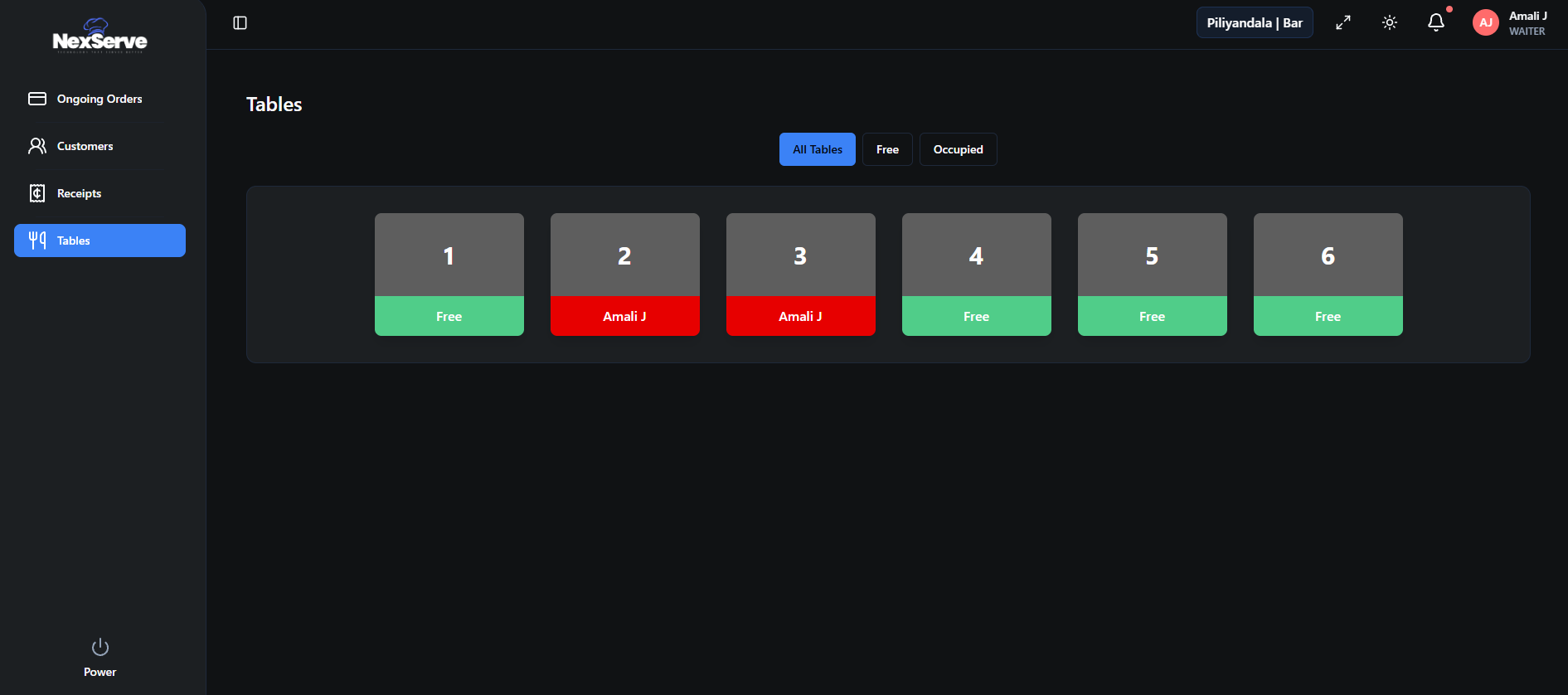Click the Receipts icon in sidebar
Image resolution: width=1568 pixels, height=695 pixels.
(x=37, y=193)
